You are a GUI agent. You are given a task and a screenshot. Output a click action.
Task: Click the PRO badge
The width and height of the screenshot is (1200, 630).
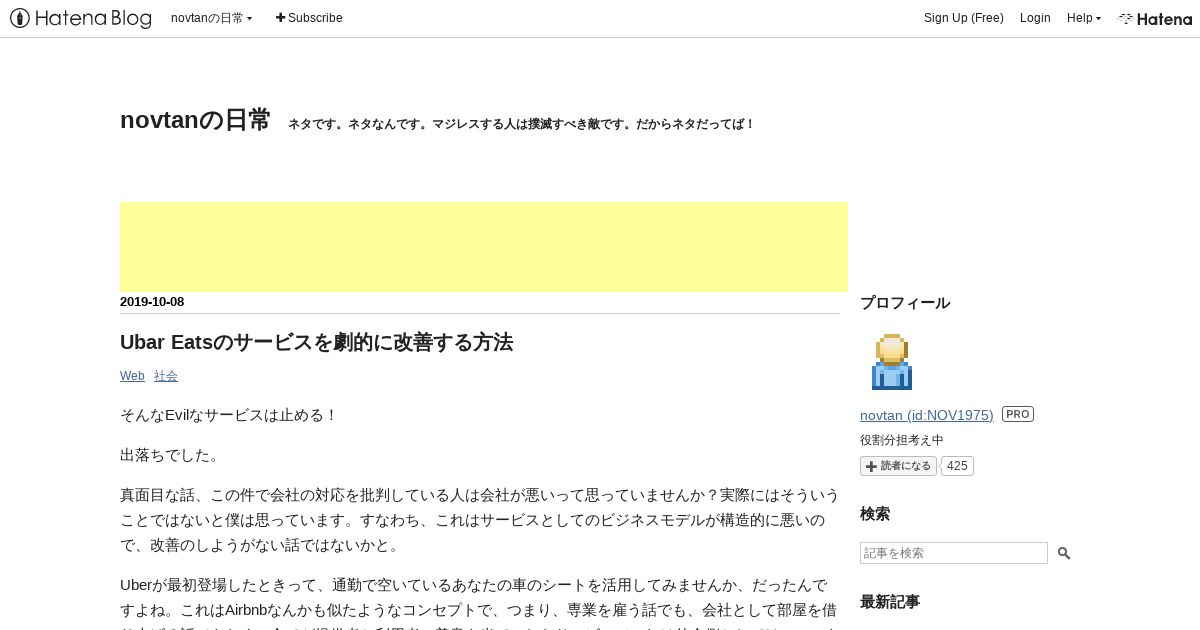[x=1018, y=414]
